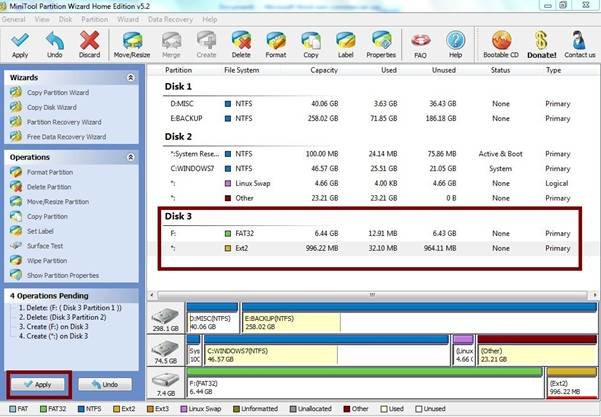Open the General menu
Image resolution: width=601 pixels, height=417 pixels.
(13, 20)
